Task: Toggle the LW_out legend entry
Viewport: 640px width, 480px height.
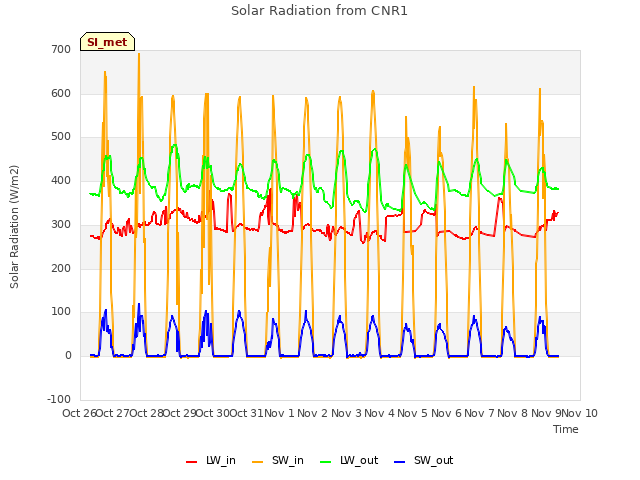Action: tap(349, 460)
